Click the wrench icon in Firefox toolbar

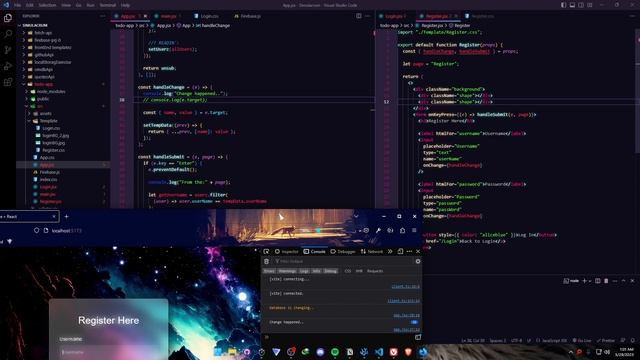[x=378, y=231]
